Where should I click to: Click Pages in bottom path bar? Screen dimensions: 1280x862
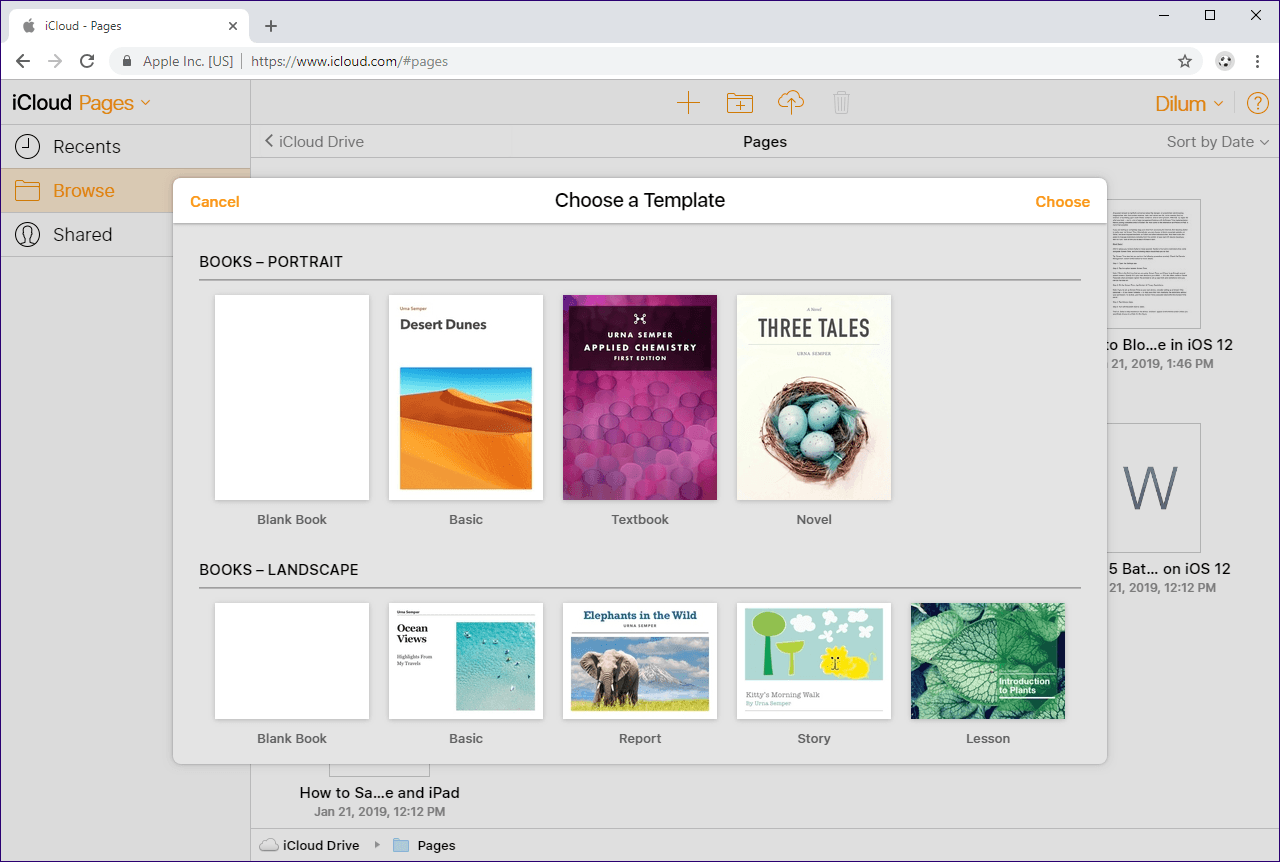point(437,845)
